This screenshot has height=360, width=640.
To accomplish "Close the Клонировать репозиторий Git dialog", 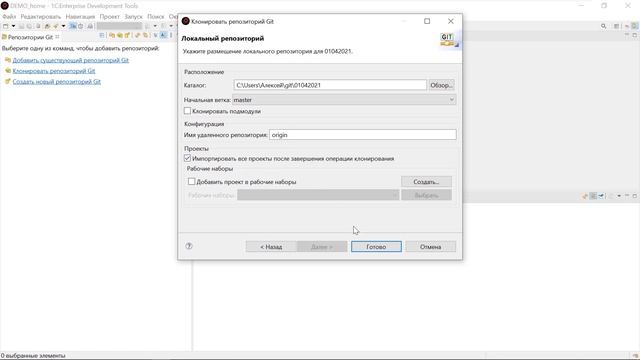I will (451, 21).
